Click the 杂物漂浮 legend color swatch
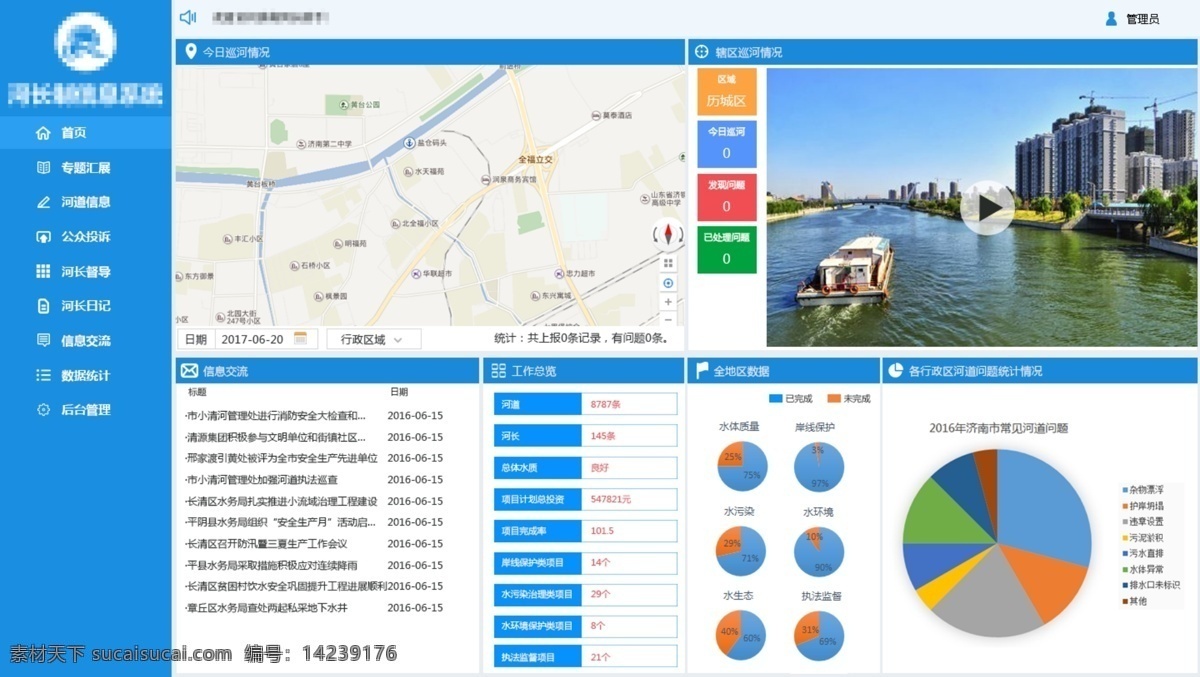 click(x=1123, y=490)
